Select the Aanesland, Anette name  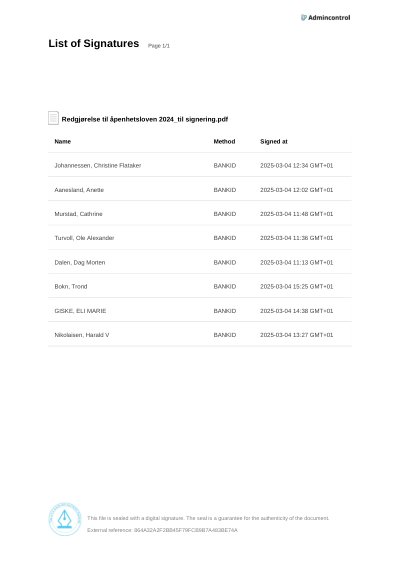[x=79, y=190]
